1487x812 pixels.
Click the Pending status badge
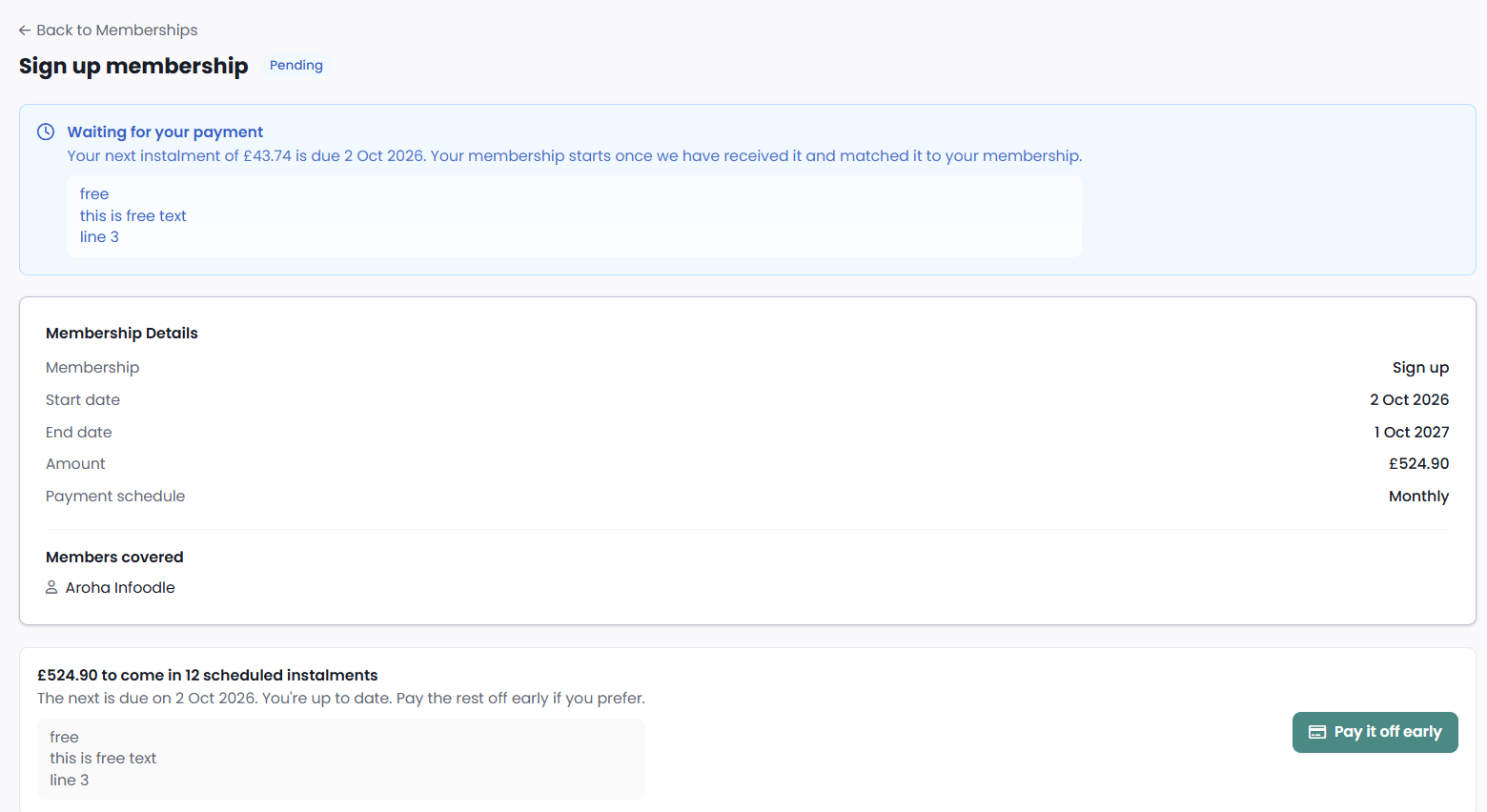[296, 65]
